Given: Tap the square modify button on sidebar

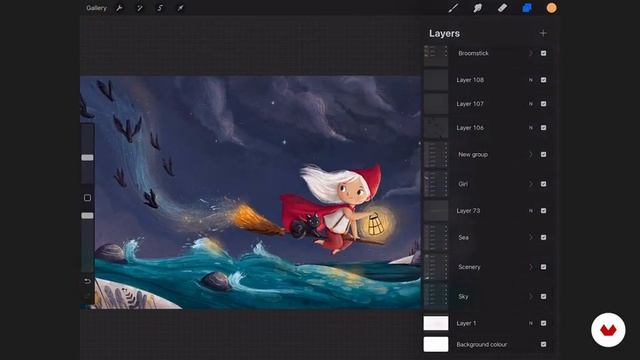Looking at the screenshot, I should tap(87, 198).
